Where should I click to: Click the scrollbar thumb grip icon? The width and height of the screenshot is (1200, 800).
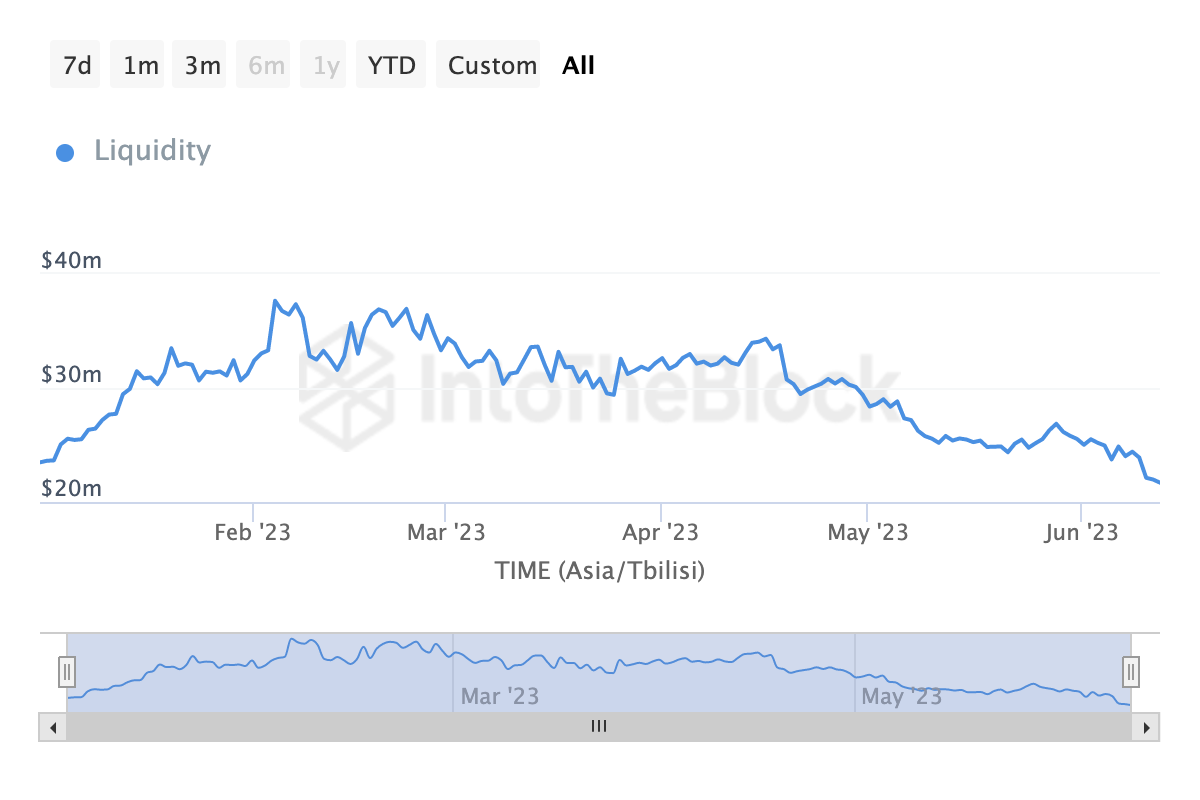[599, 727]
